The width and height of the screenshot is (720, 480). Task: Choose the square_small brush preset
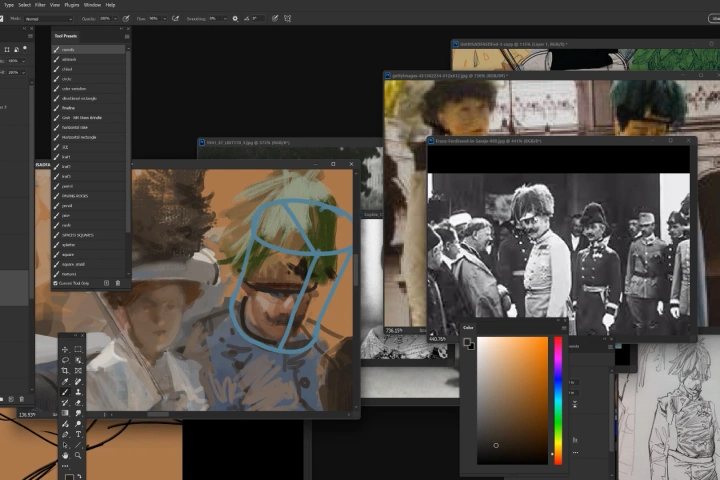pyautogui.click(x=88, y=264)
